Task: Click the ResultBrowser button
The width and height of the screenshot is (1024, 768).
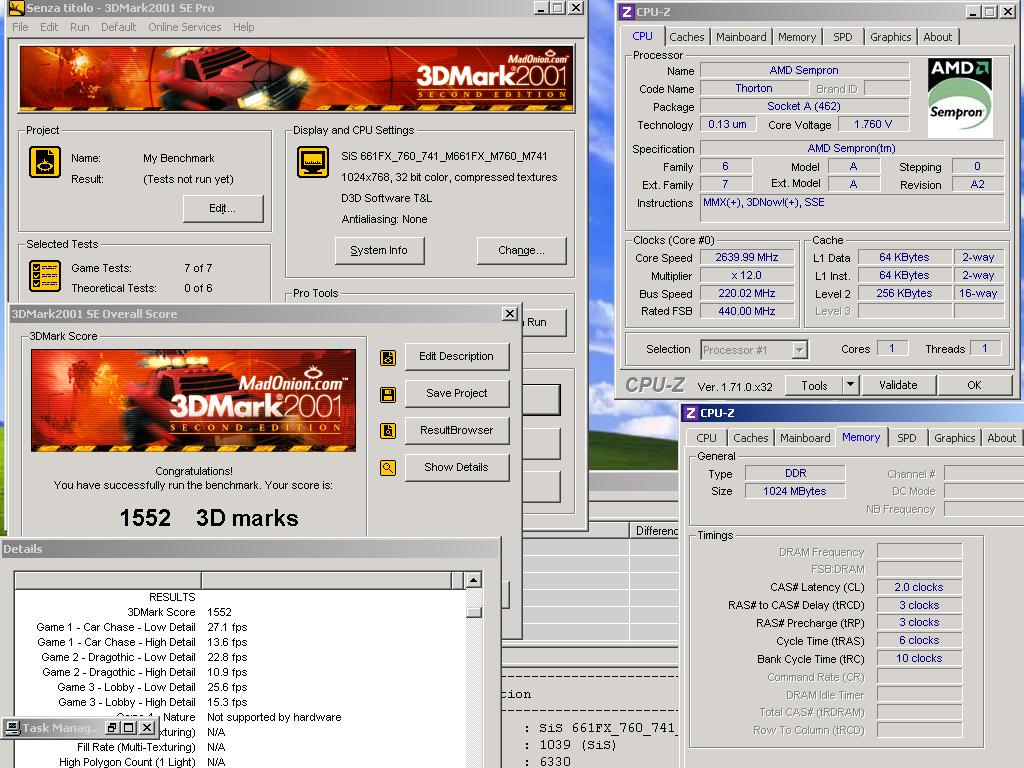Action: pyautogui.click(x=456, y=430)
